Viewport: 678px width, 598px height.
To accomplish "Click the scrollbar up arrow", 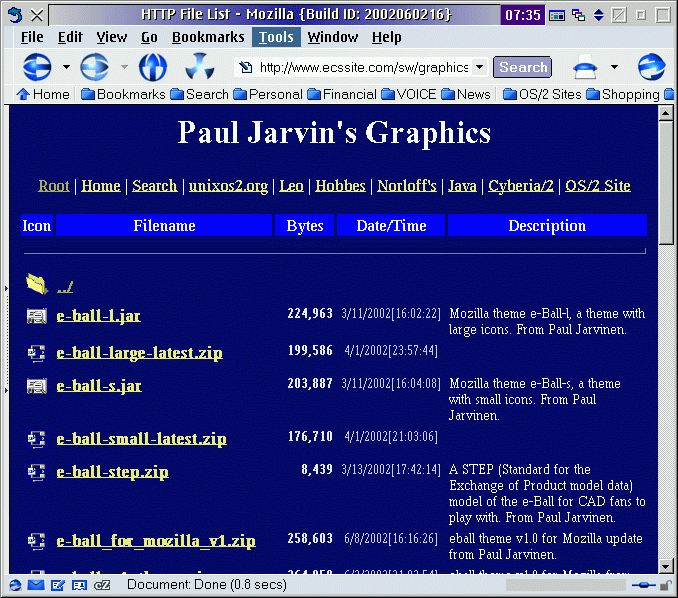I will point(665,114).
